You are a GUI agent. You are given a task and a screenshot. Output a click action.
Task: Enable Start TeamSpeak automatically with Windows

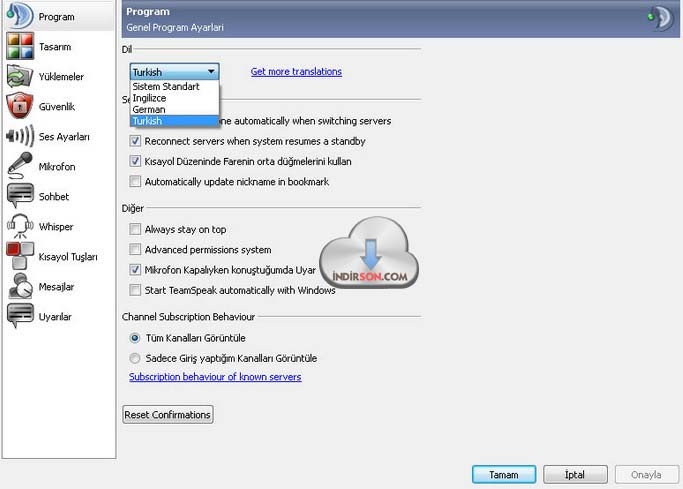pos(135,290)
